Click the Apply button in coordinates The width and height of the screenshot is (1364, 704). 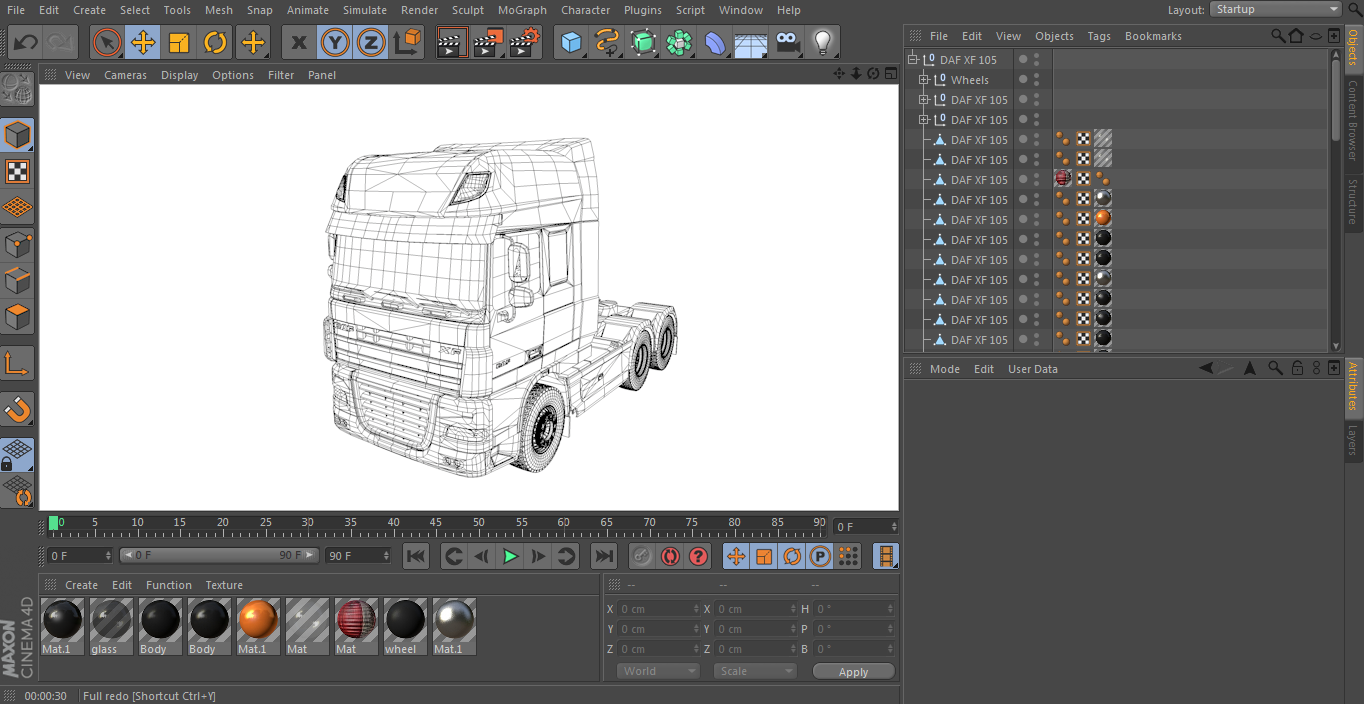coord(853,671)
